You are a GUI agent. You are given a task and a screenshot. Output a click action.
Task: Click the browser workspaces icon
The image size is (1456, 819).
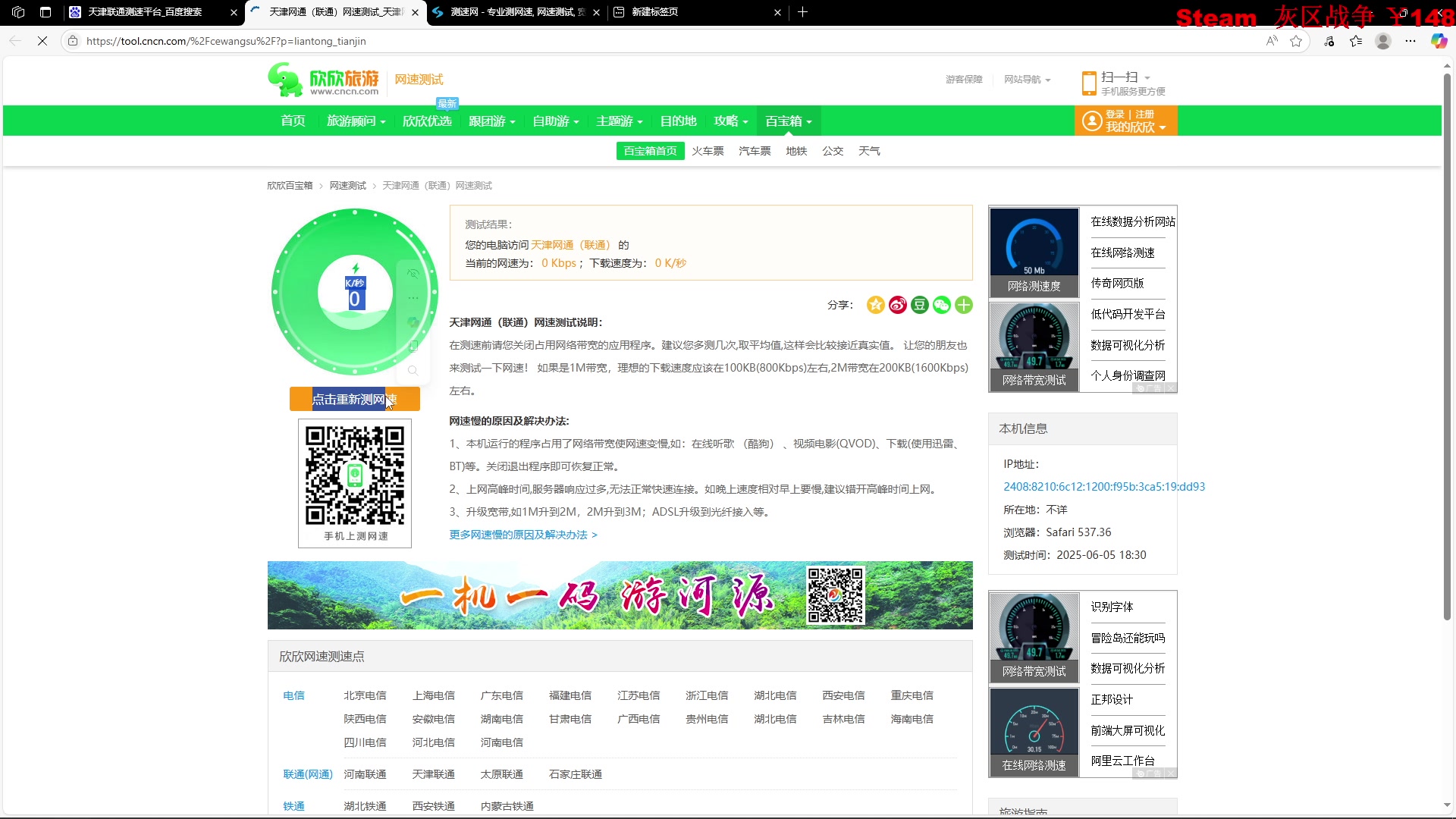[x=18, y=12]
